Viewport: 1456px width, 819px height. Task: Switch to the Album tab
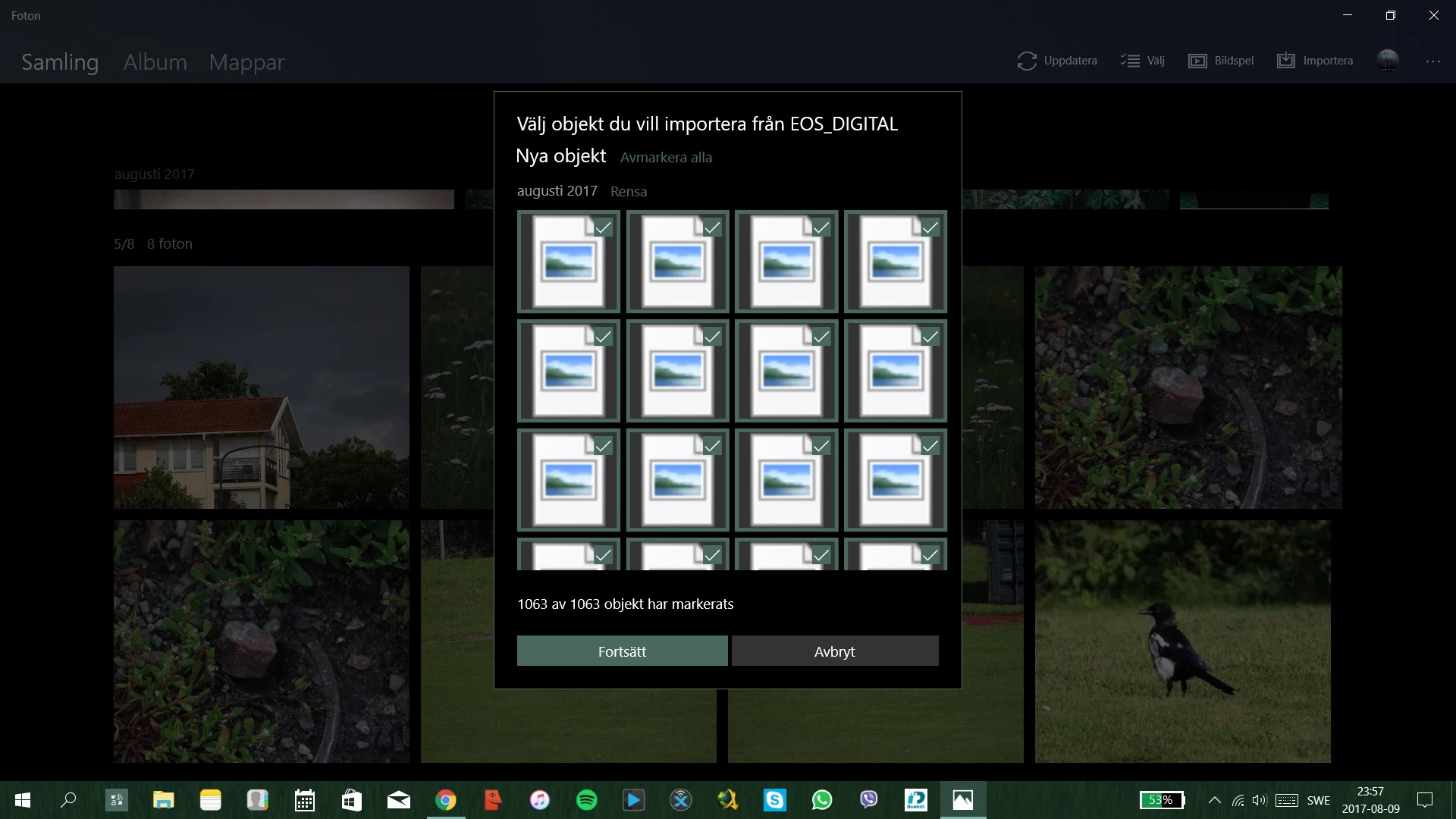(x=155, y=62)
